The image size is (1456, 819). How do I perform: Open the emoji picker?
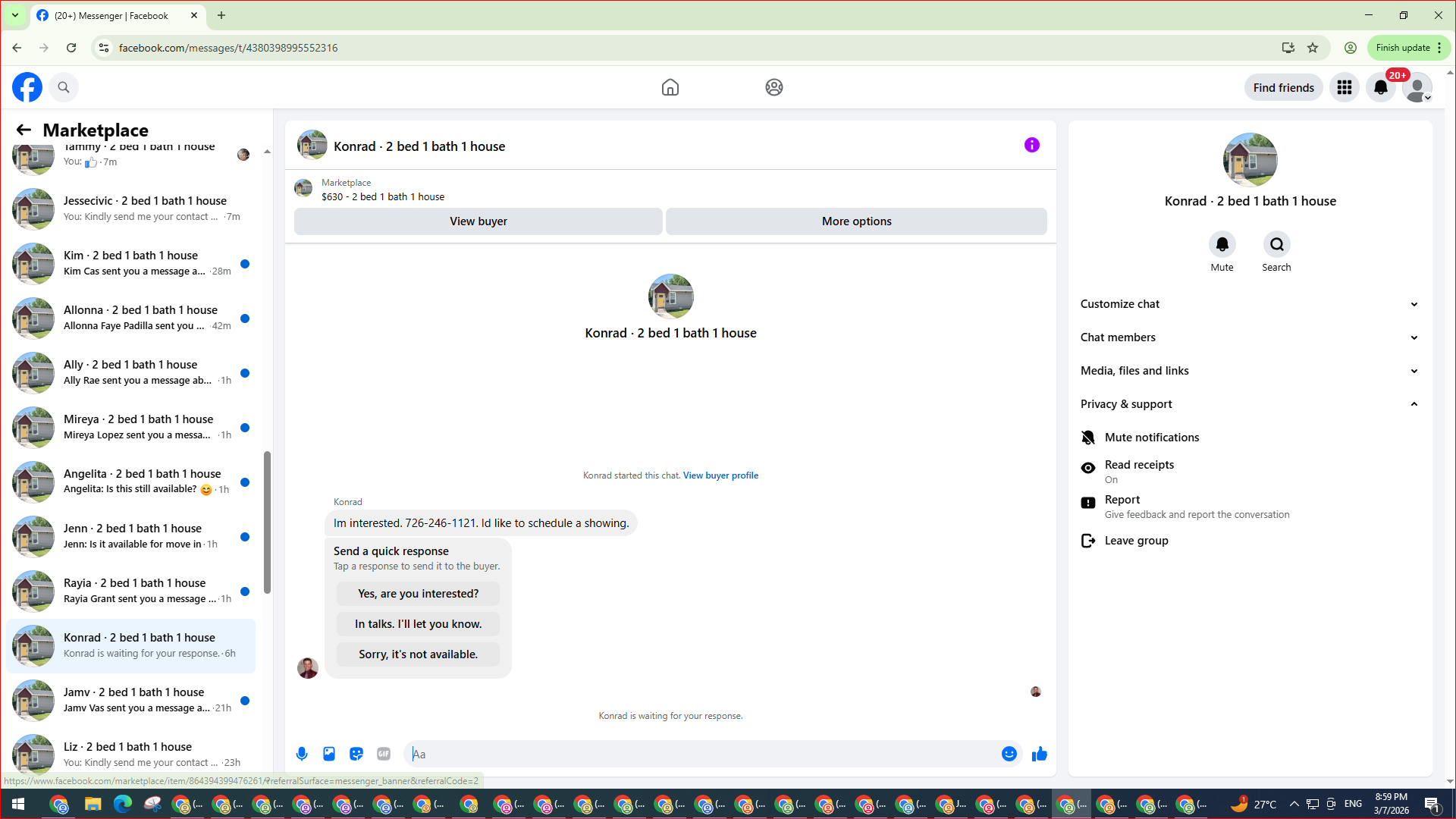(x=1009, y=754)
